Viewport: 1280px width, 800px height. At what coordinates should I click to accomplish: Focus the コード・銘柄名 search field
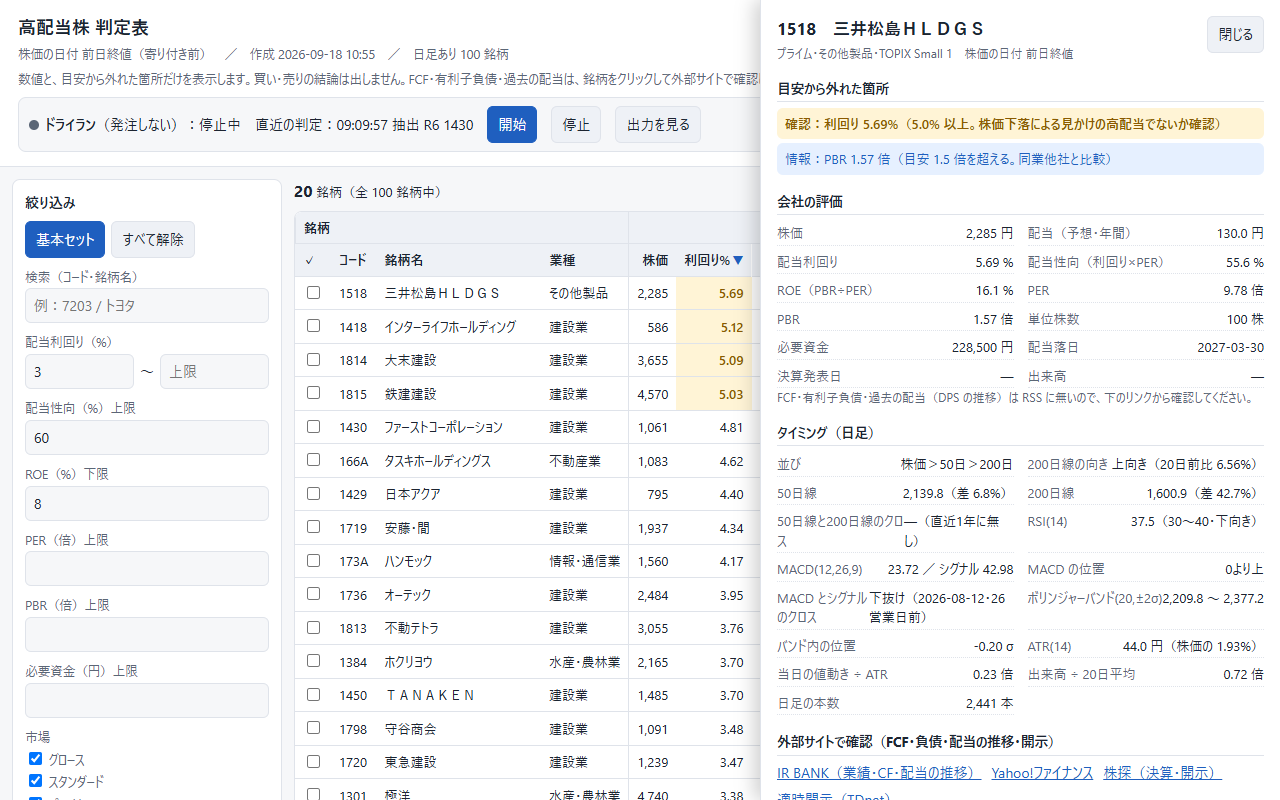(x=147, y=306)
